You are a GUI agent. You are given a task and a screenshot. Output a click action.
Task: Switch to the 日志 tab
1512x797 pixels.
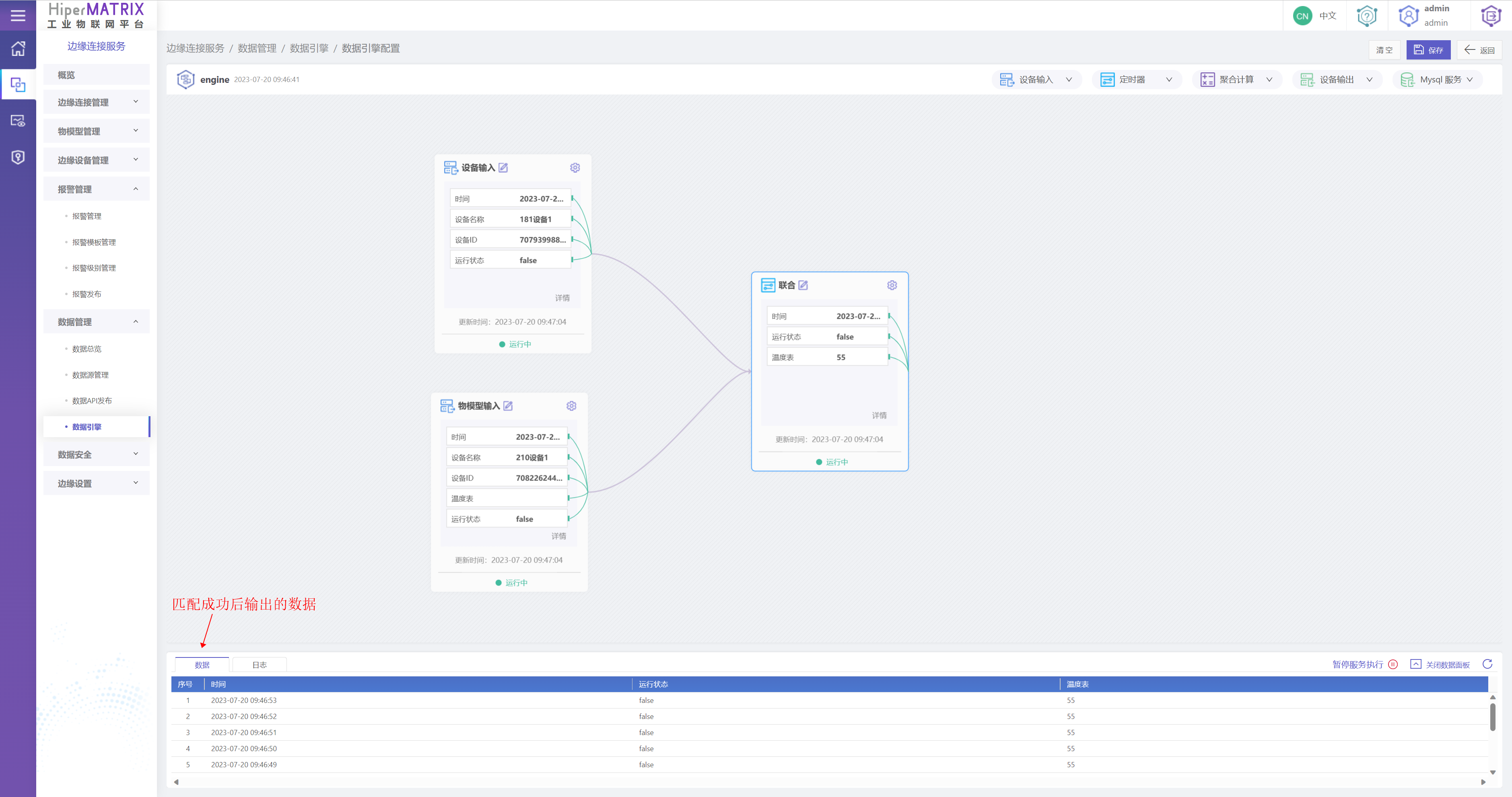[x=260, y=664]
